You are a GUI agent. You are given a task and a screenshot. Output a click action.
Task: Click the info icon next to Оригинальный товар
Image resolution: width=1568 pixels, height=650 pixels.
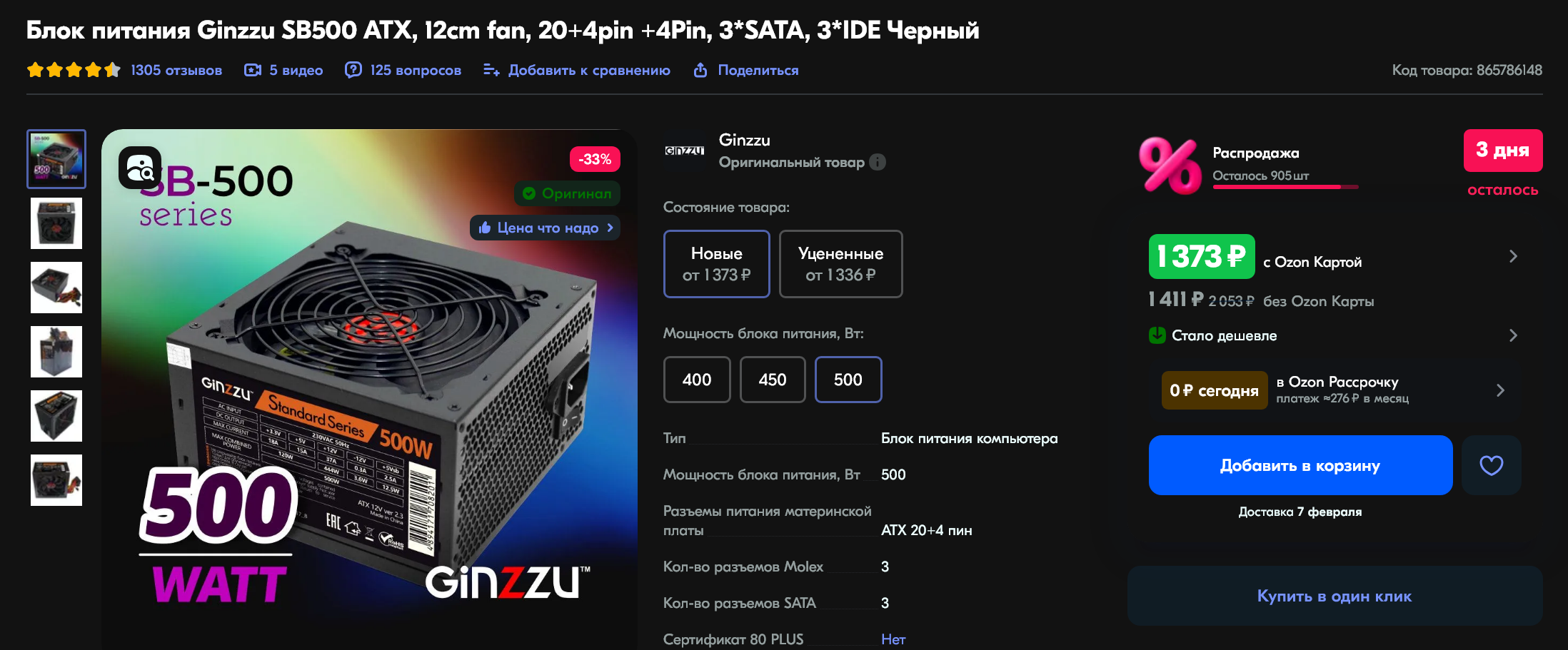(878, 162)
